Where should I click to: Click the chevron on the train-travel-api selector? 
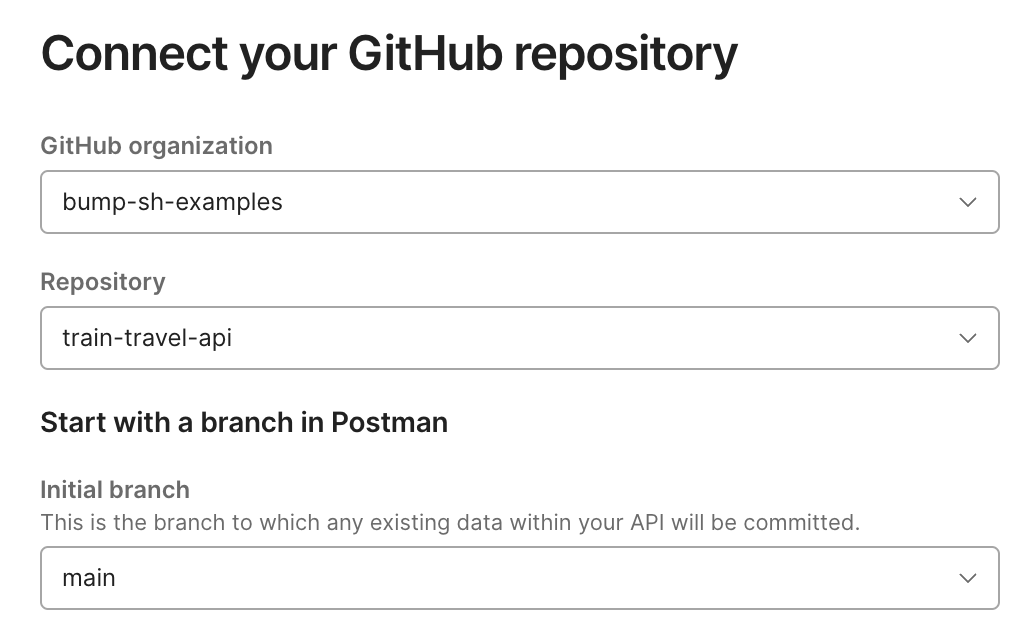pos(967,338)
